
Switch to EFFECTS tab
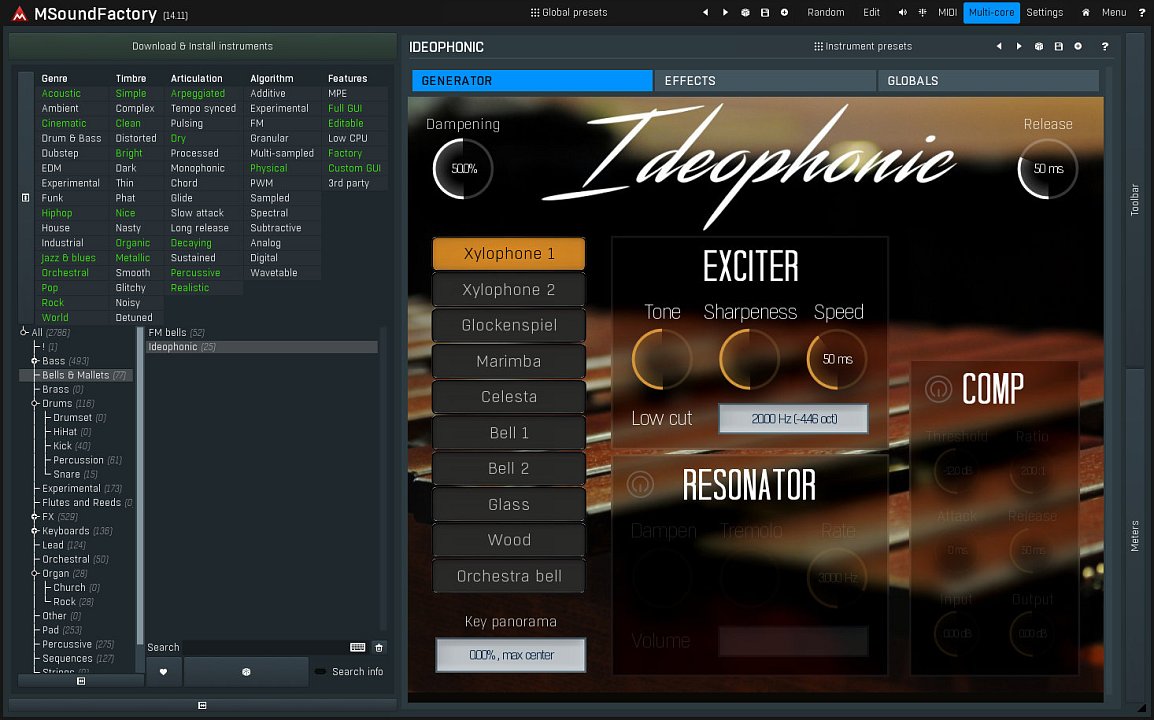pos(765,80)
